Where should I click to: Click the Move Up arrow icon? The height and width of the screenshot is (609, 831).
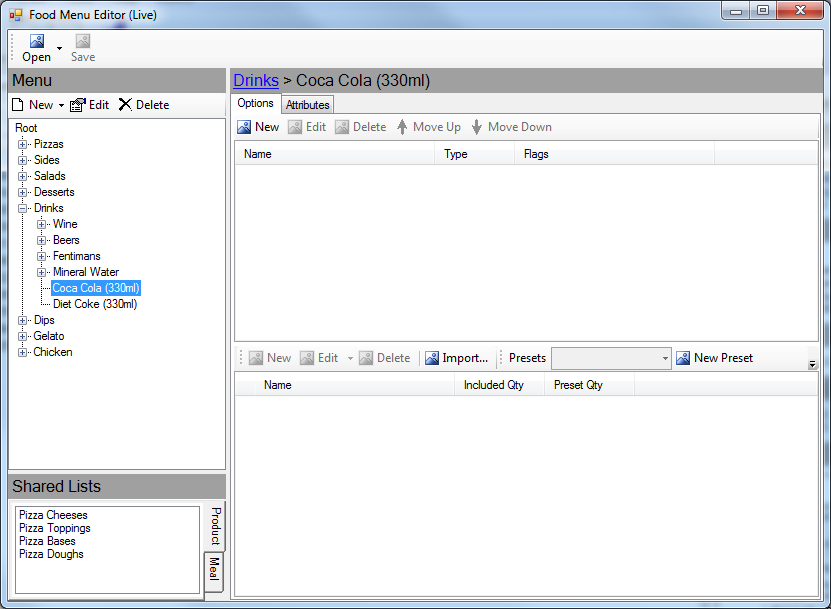402,127
